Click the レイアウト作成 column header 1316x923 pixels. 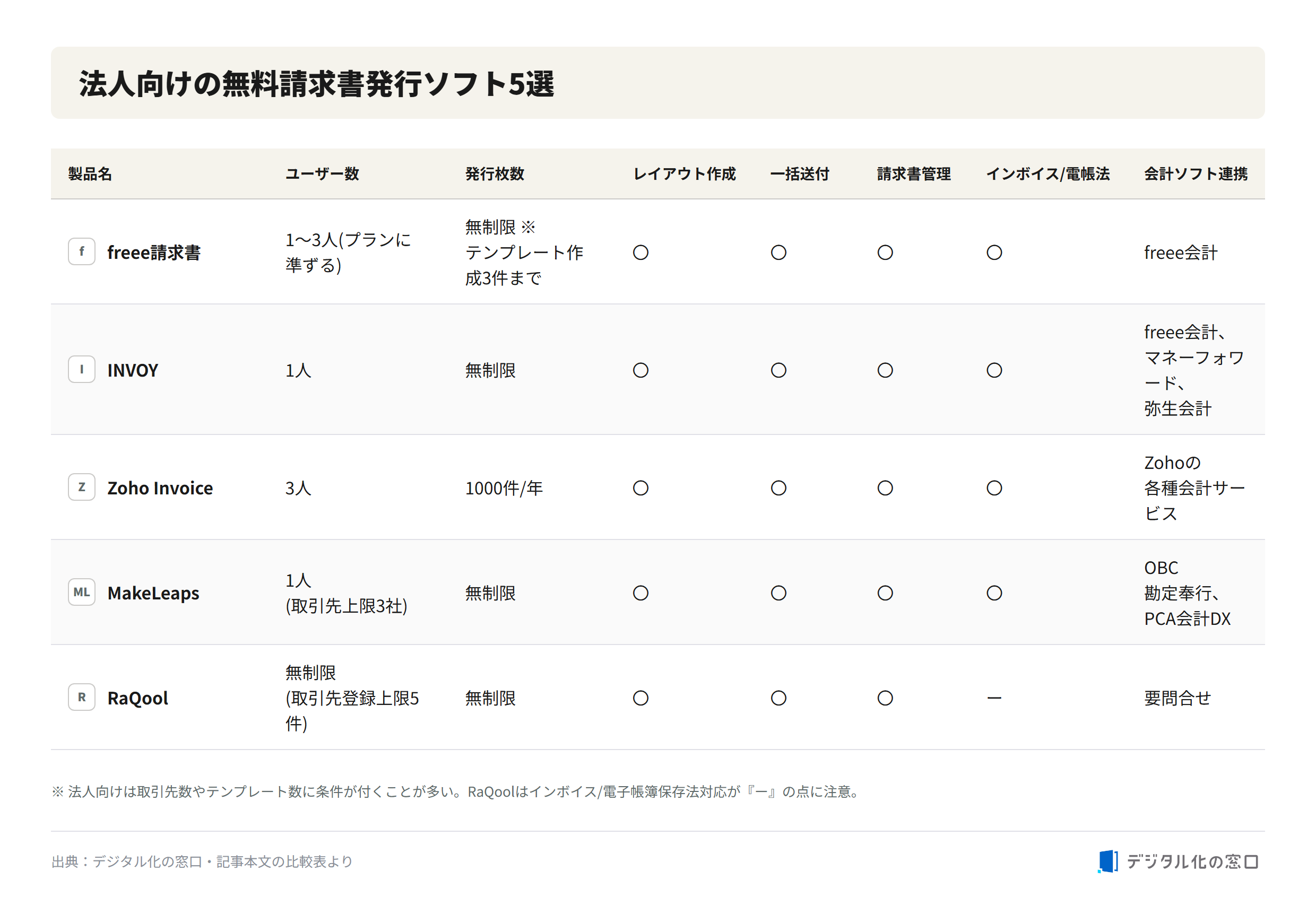(685, 174)
